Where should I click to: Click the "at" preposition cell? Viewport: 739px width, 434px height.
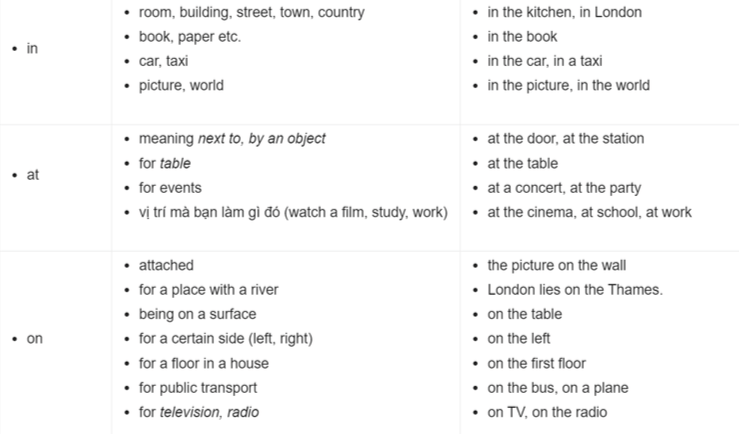pos(33,175)
